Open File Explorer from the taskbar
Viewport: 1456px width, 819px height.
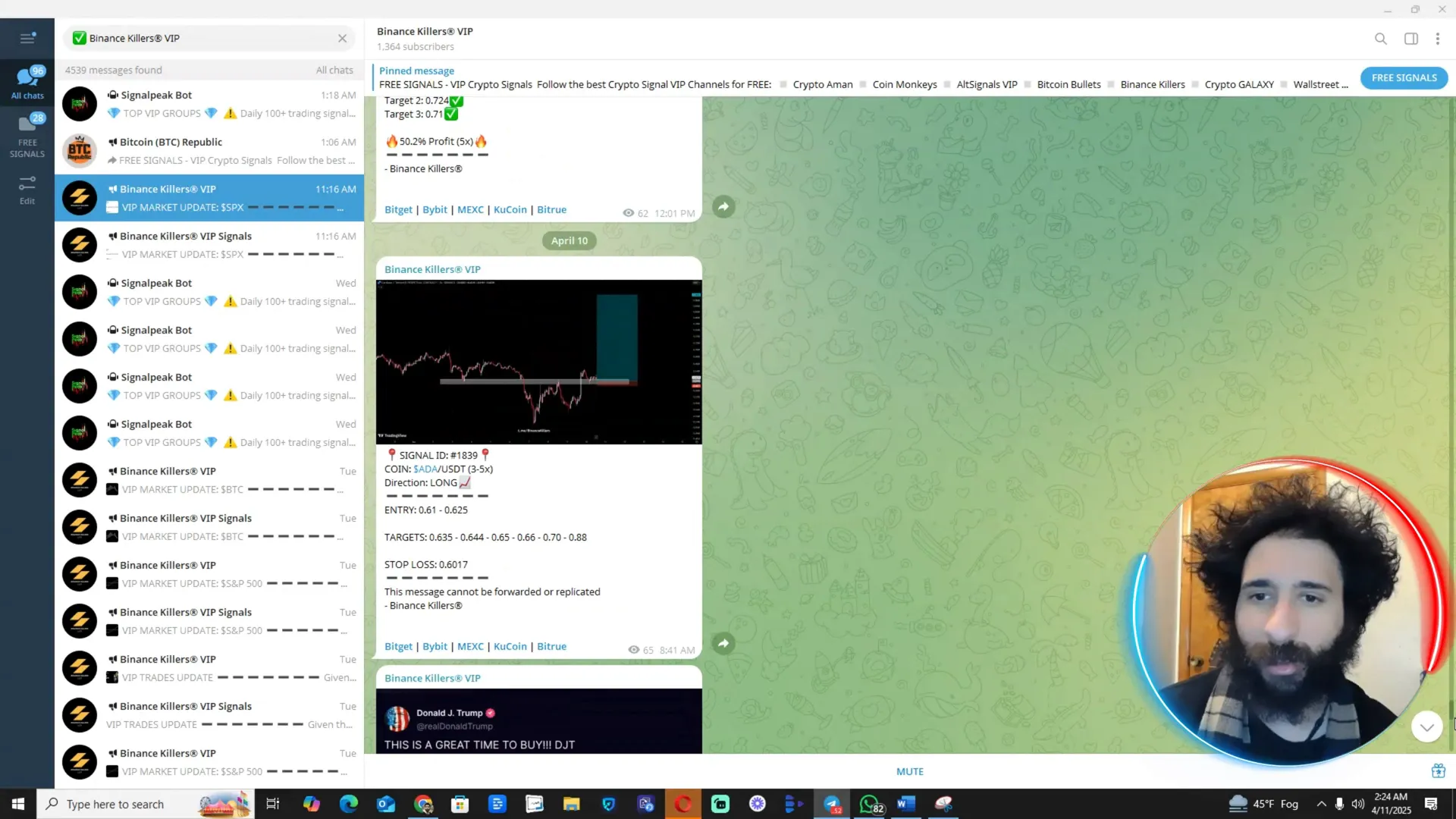tap(571, 804)
